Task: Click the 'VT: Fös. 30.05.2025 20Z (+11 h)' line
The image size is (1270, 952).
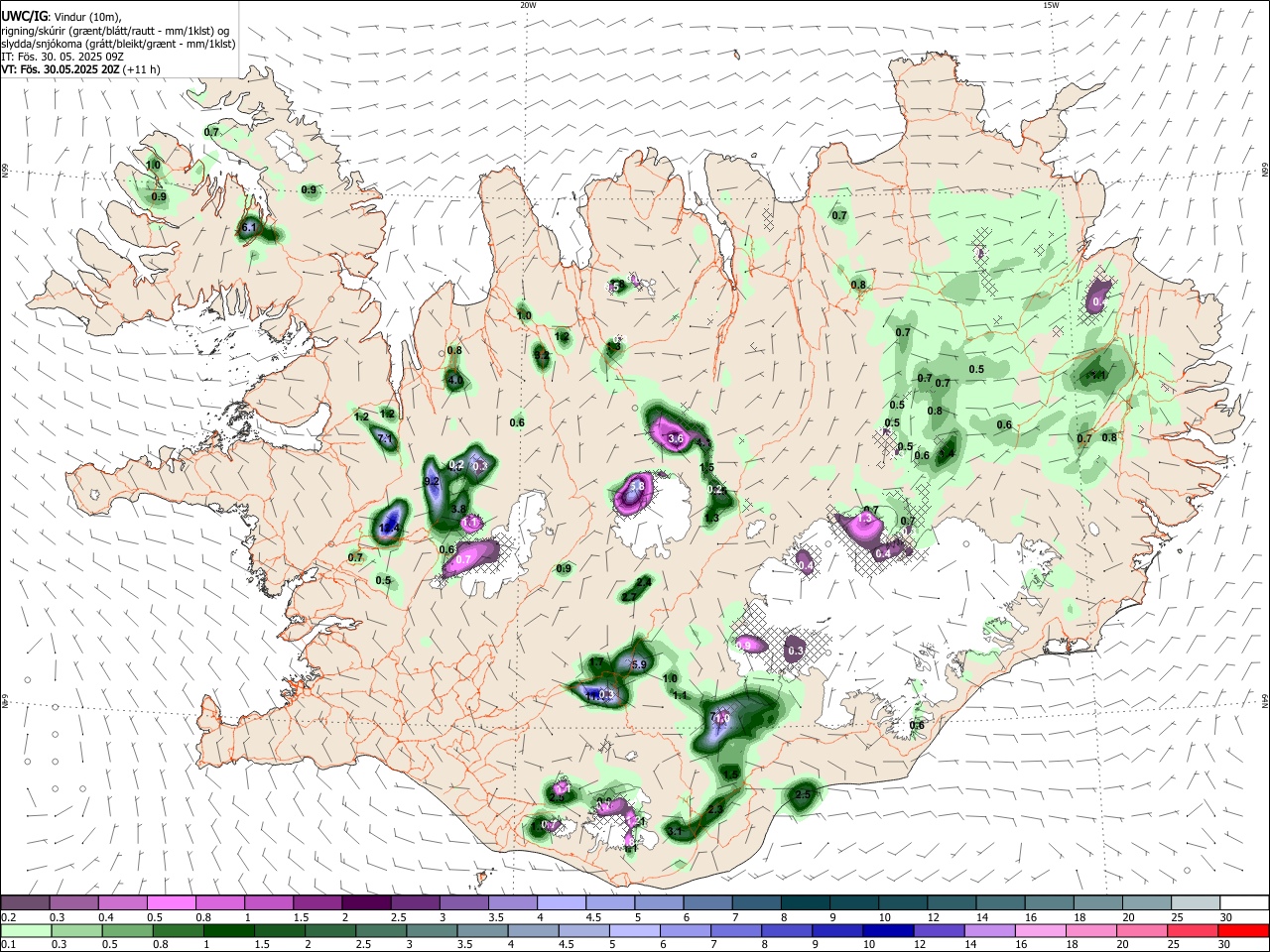Action: click(x=80, y=69)
